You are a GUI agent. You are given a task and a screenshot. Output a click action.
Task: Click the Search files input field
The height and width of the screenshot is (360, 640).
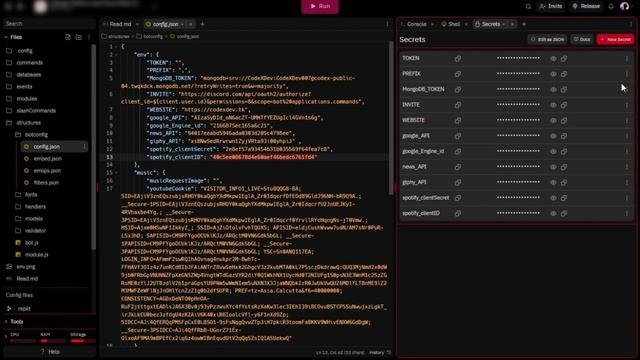pyautogui.click(x=49, y=24)
